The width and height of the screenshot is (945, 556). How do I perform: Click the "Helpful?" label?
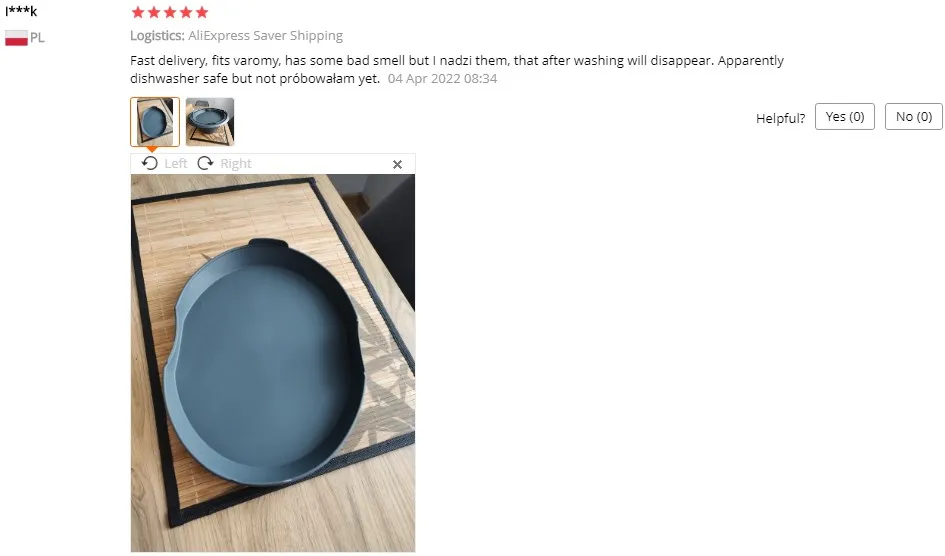pos(780,118)
